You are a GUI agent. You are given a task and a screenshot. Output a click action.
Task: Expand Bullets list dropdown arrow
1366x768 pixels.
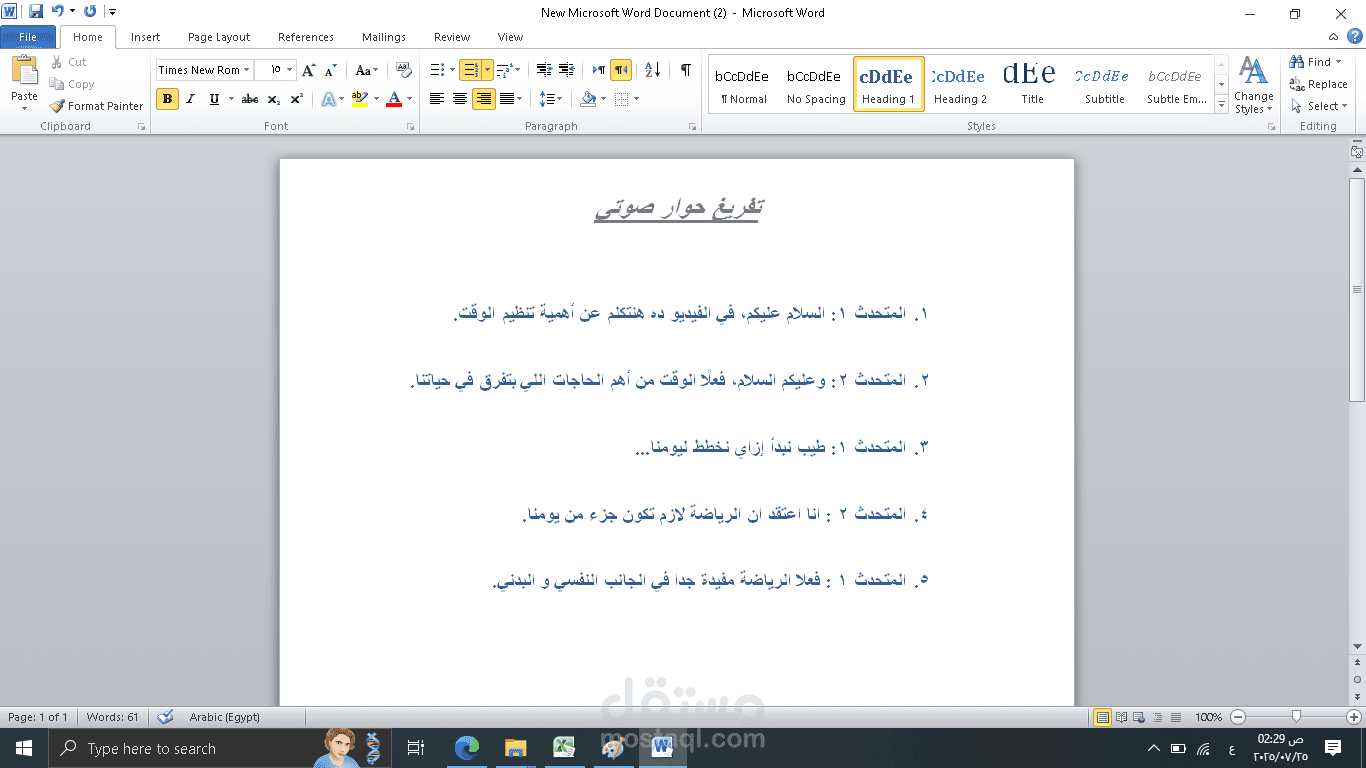pos(453,70)
